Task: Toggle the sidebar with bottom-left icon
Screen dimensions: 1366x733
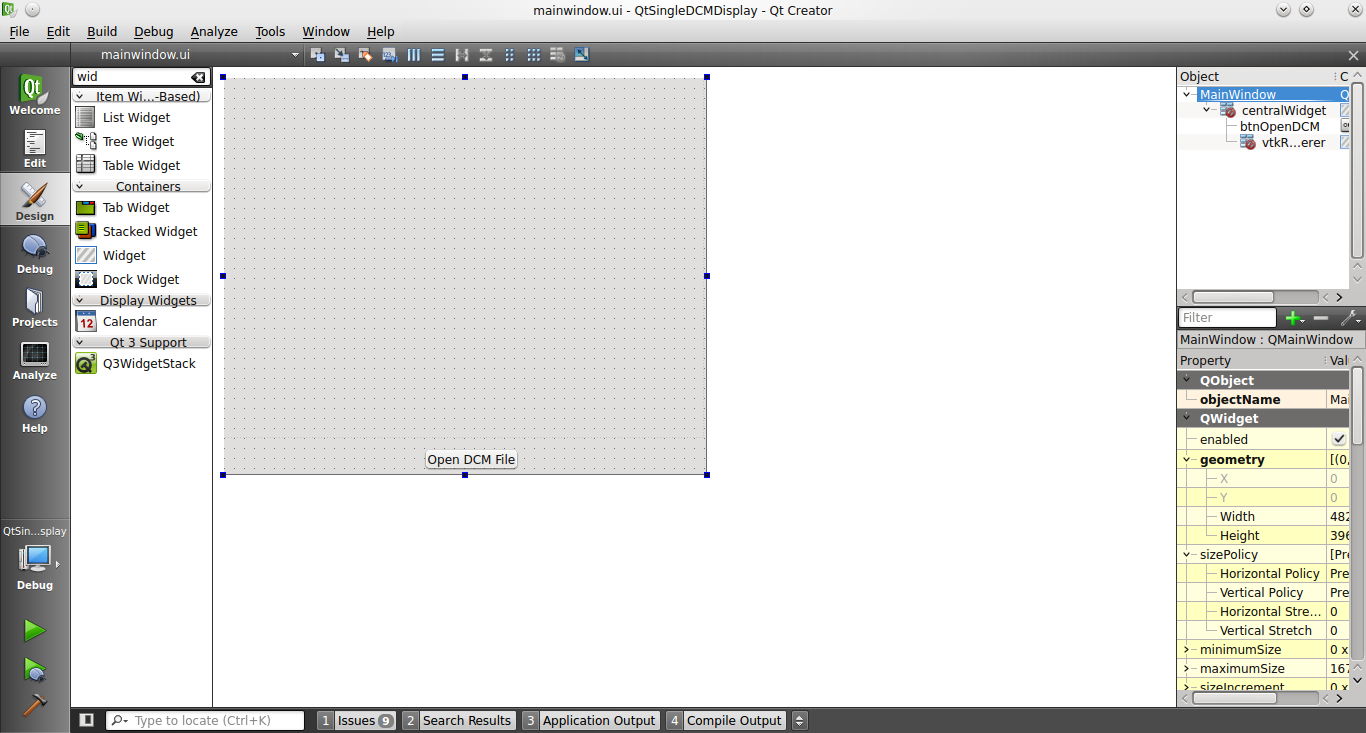Action: point(87,720)
